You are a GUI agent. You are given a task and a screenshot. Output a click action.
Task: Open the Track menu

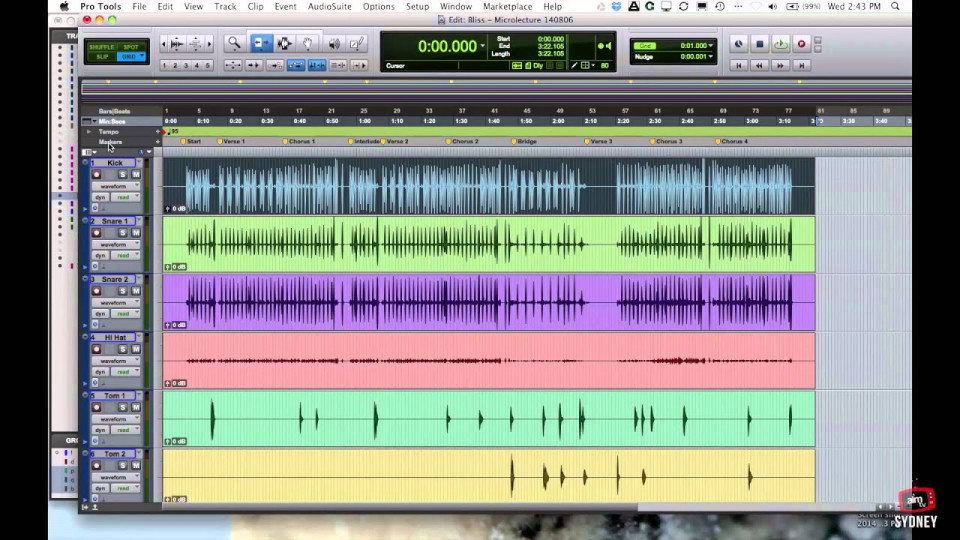(225, 6)
